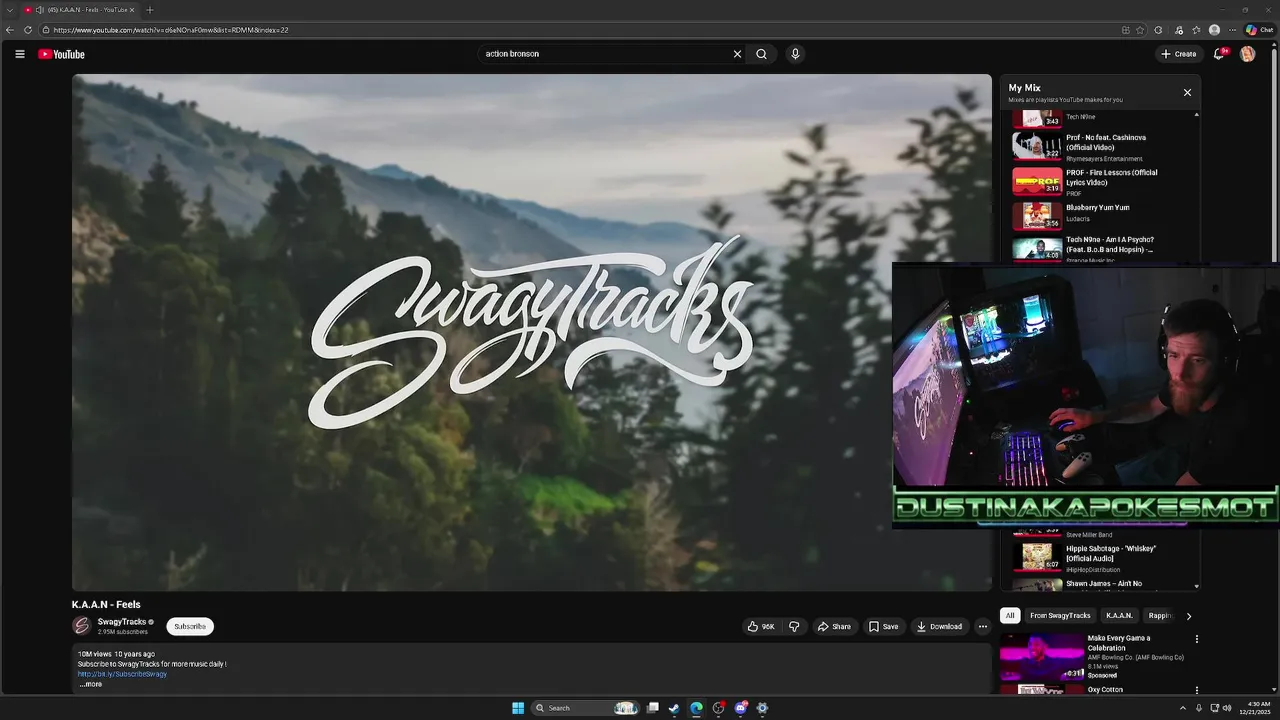The height and width of the screenshot is (720, 1280).
Task: Open Task View on the taskbar
Action: pyautogui.click(x=652, y=708)
